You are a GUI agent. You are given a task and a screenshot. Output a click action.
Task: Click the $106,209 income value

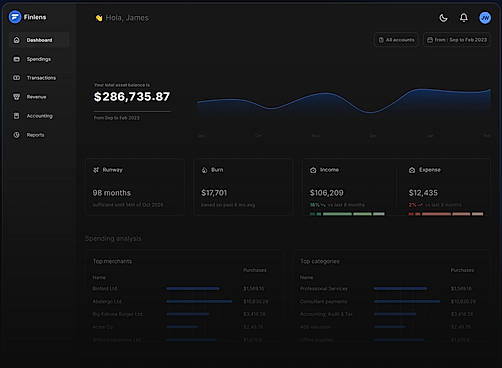click(x=327, y=193)
